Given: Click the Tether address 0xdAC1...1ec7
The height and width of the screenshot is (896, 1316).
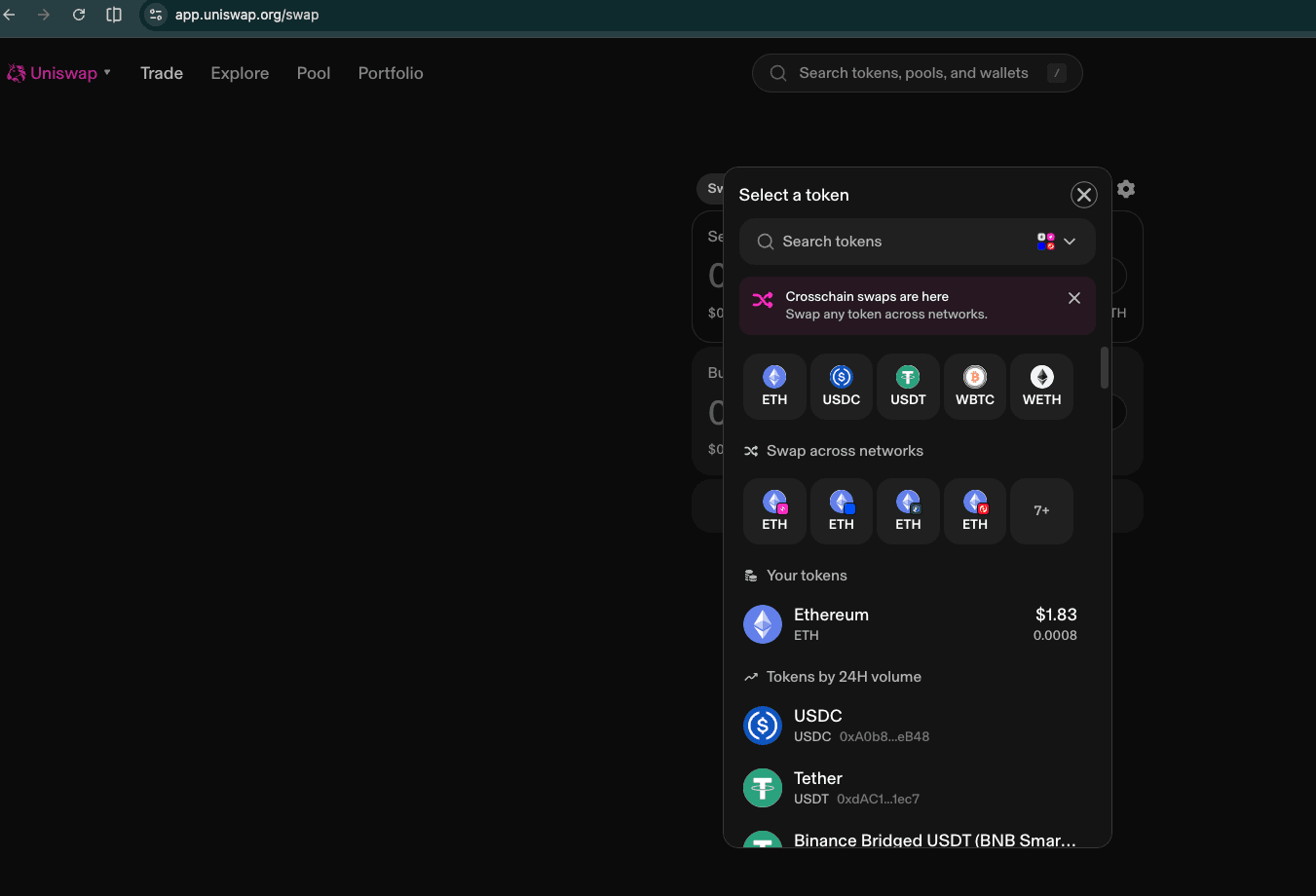Looking at the screenshot, I should [878, 800].
